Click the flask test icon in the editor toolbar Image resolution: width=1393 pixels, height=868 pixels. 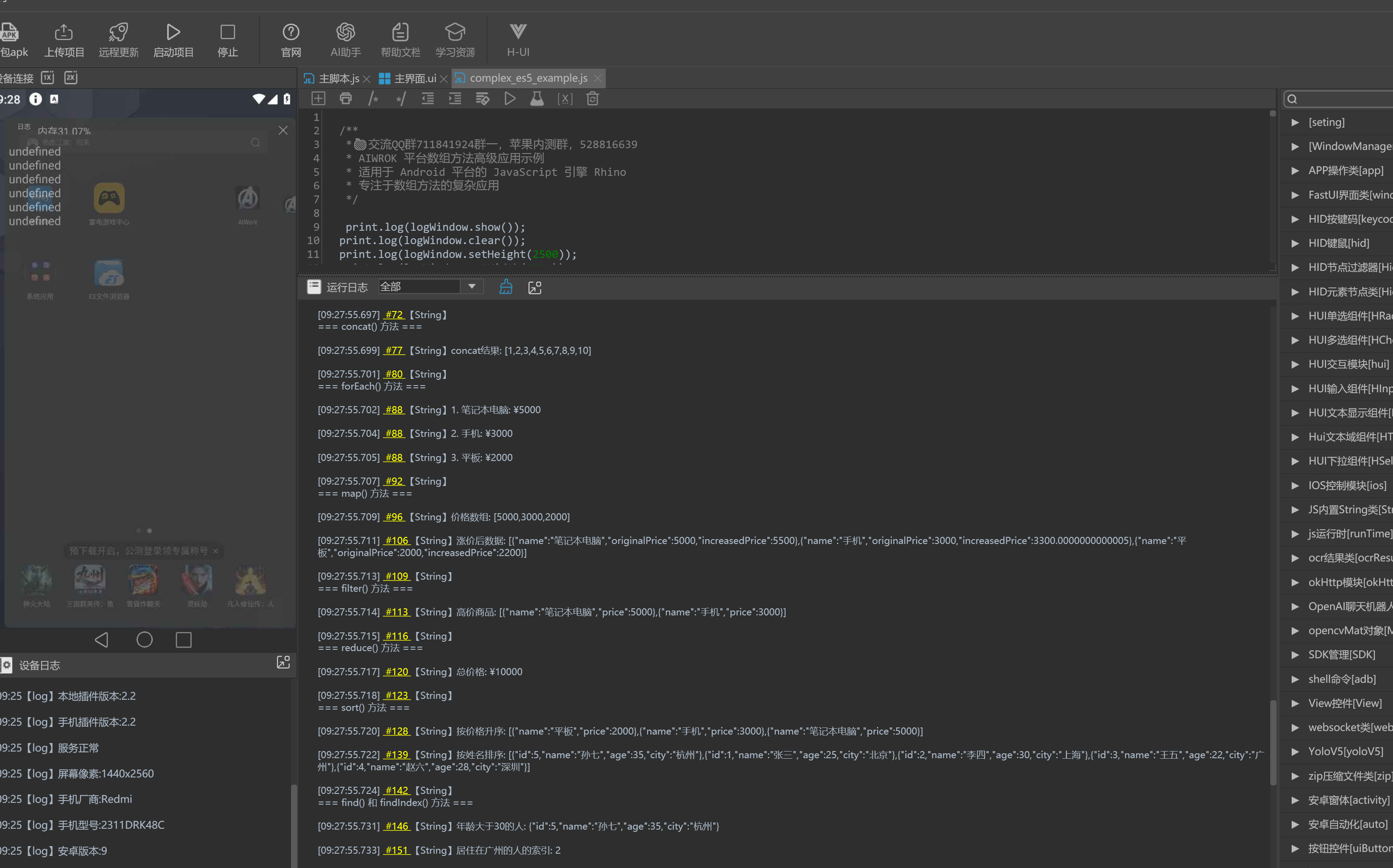point(537,99)
